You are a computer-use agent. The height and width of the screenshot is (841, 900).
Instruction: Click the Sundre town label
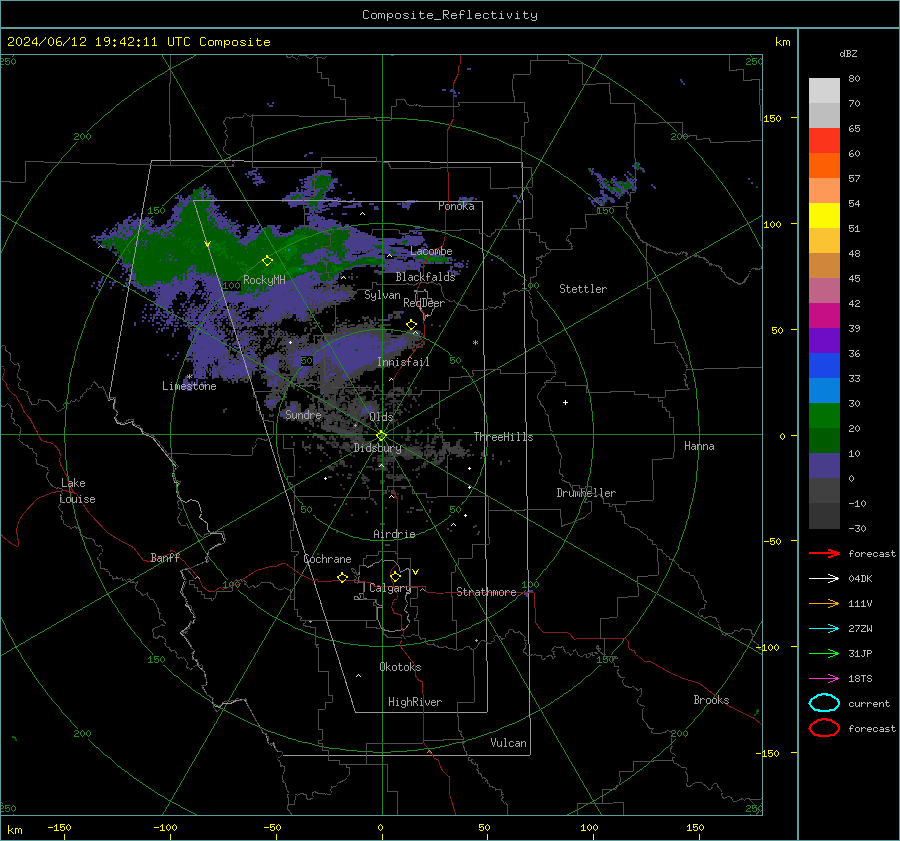click(303, 415)
